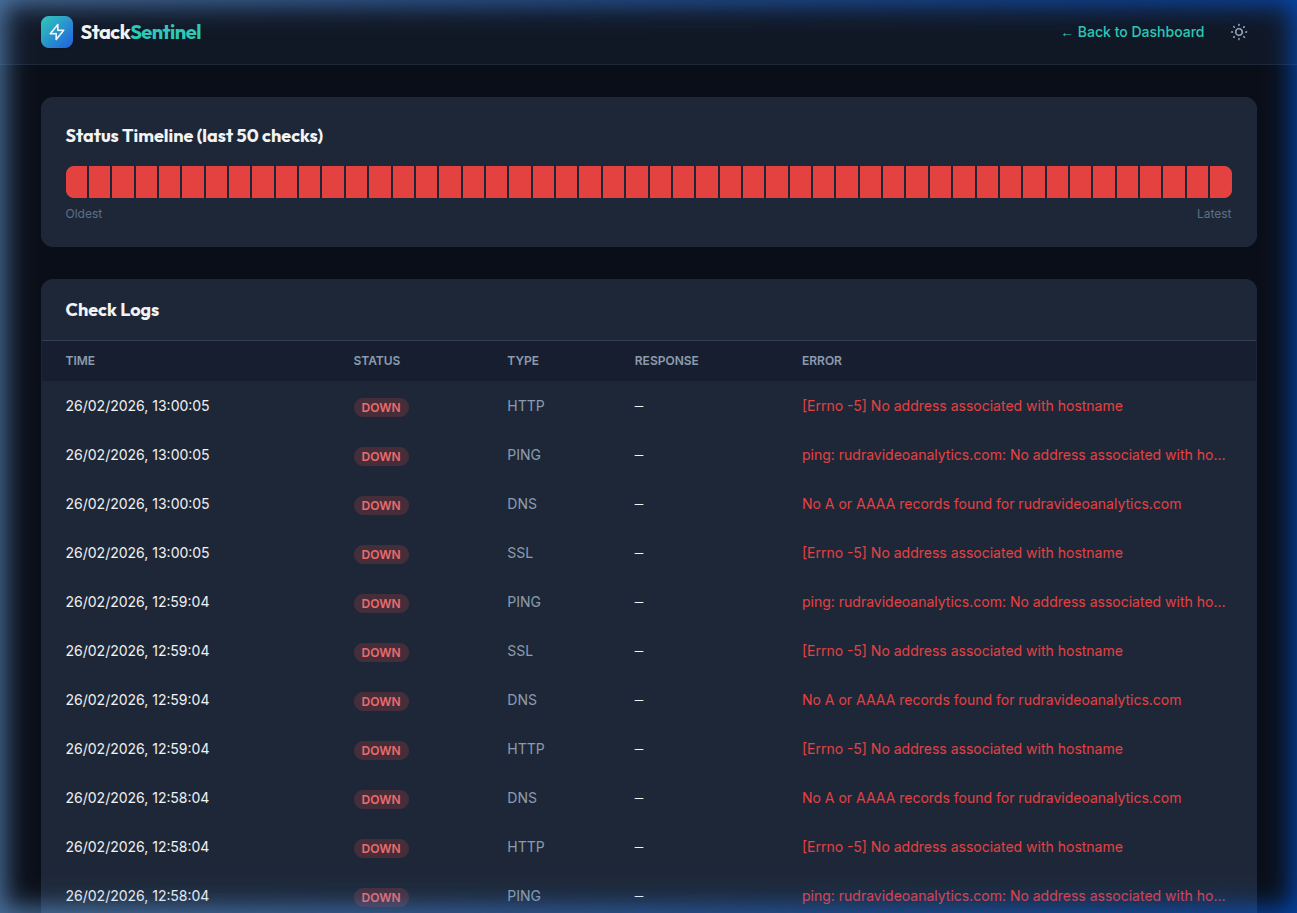Click the RESPONSE column header
The image size is (1297, 913).
tap(667, 361)
